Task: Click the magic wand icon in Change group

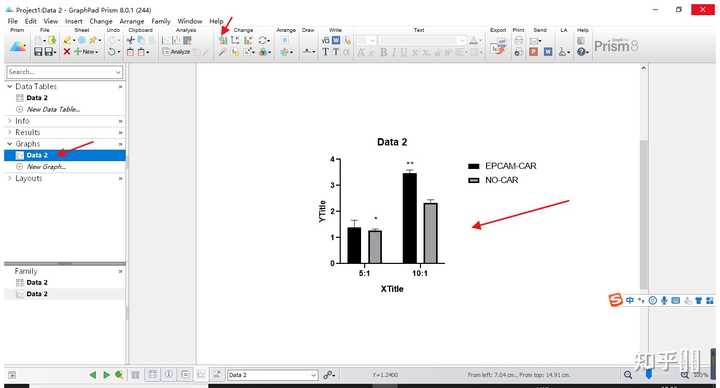Action: [x=222, y=52]
